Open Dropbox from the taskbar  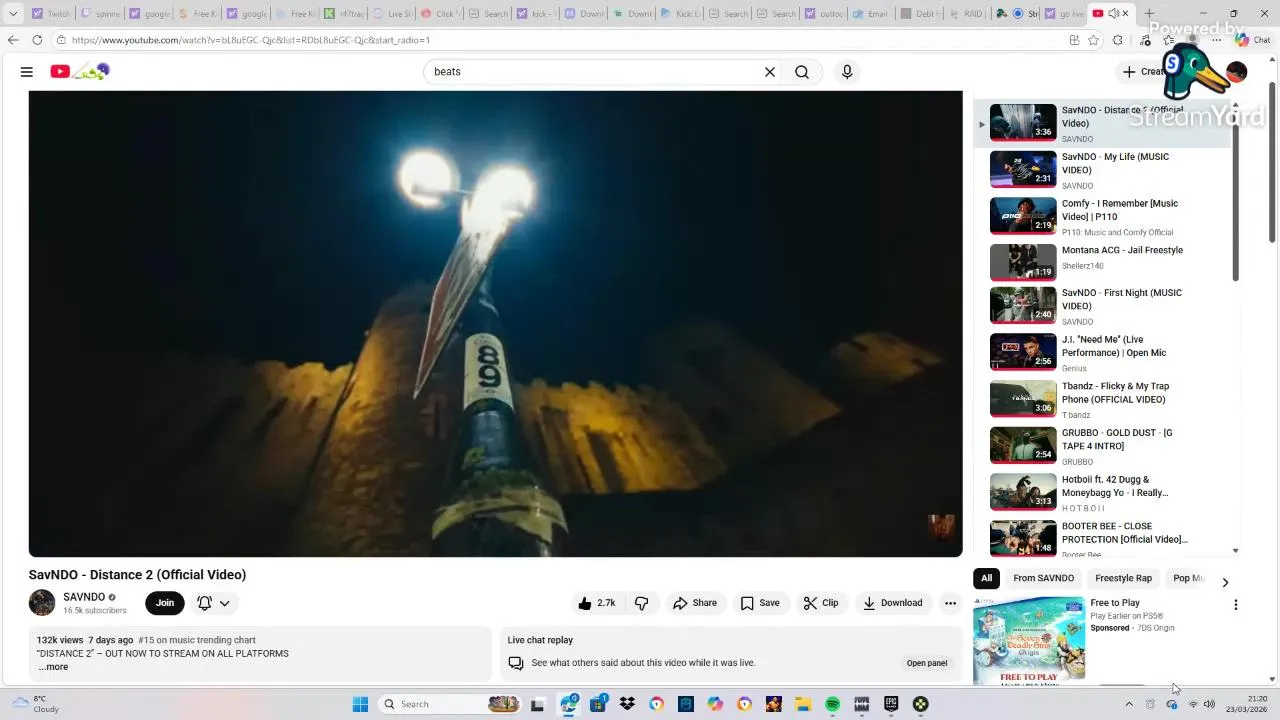[627, 704]
